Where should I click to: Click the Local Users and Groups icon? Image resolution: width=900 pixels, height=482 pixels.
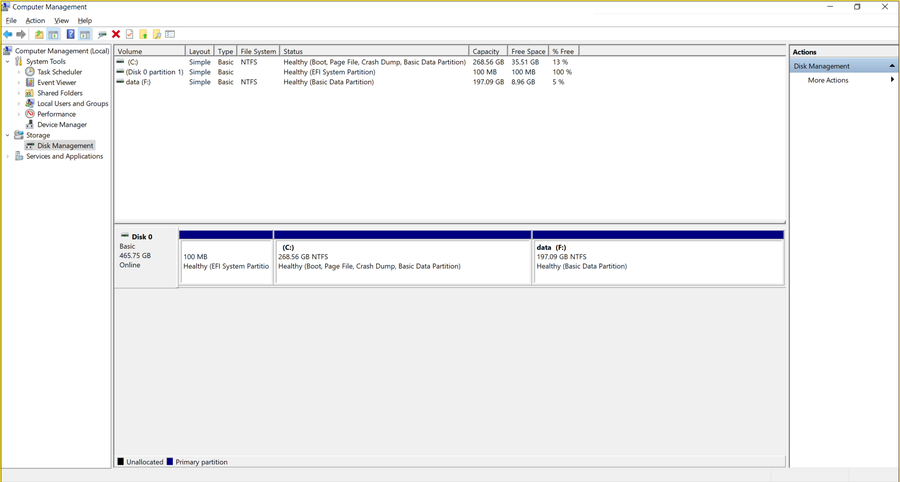click(x=30, y=103)
